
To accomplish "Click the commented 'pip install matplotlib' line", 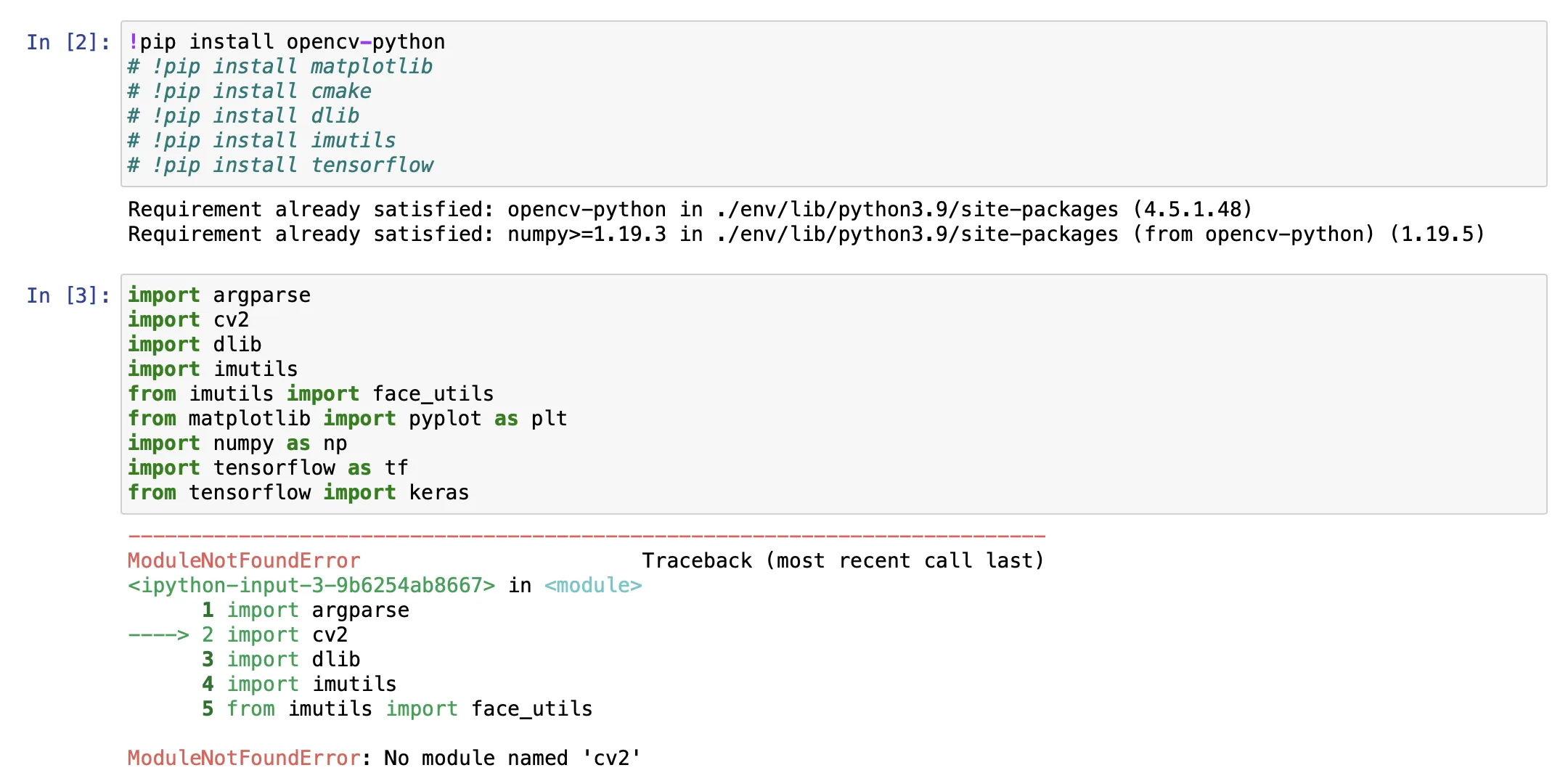I will pos(279,67).
